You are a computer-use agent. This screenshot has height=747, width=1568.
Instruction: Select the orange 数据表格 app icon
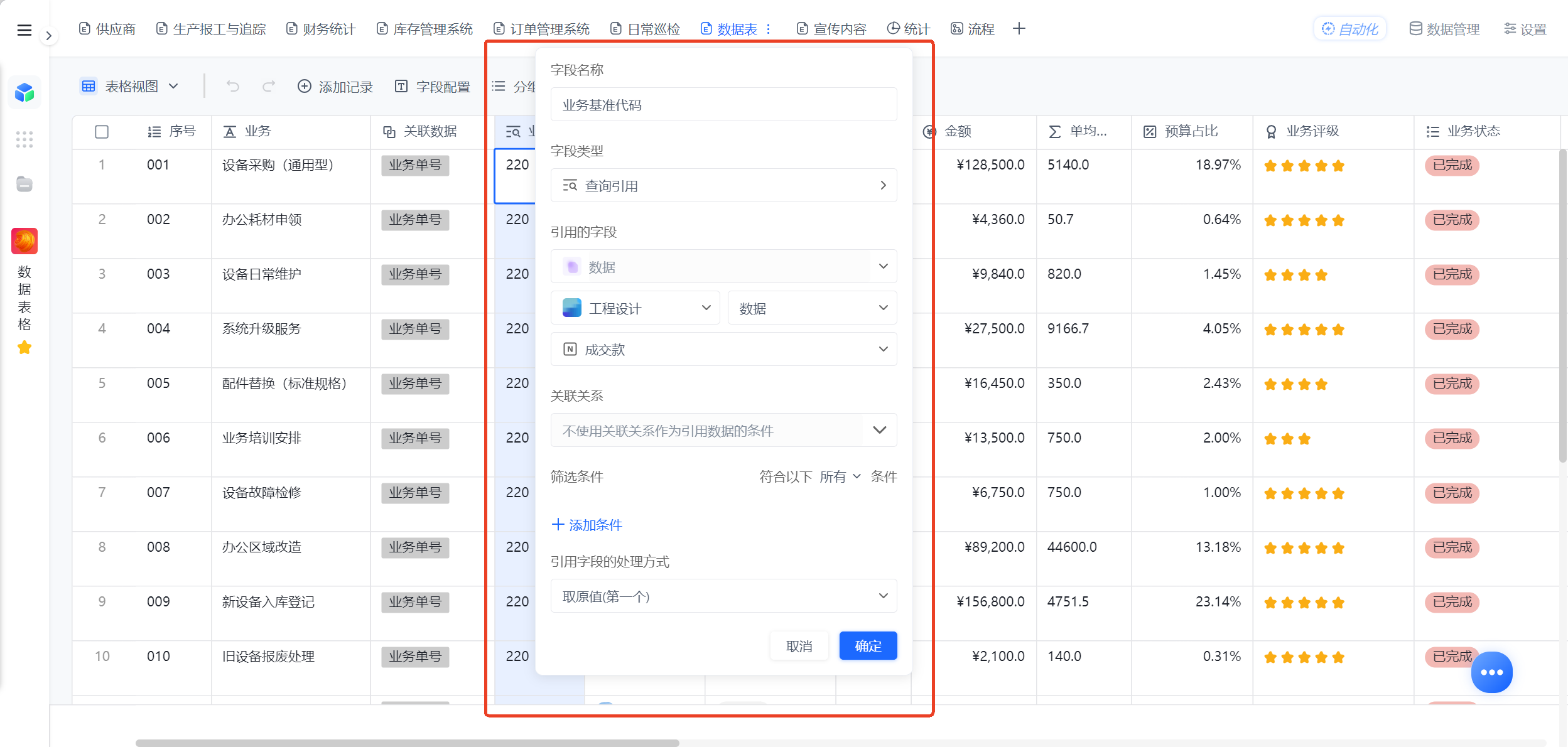click(x=24, y=241)
